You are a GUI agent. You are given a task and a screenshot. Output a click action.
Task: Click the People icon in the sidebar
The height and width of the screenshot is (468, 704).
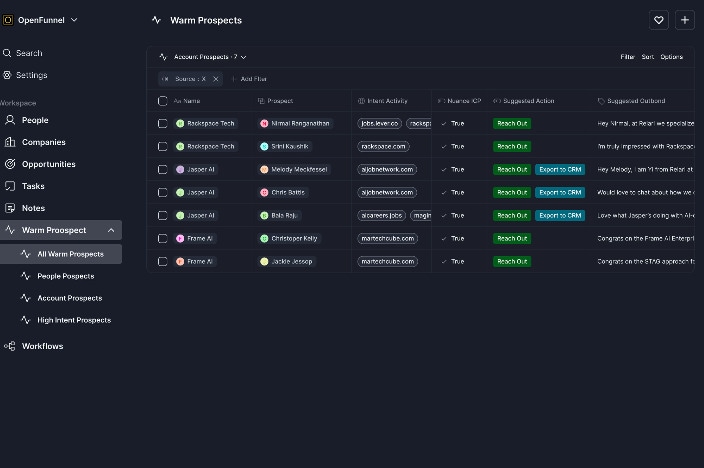coord(11,120)
